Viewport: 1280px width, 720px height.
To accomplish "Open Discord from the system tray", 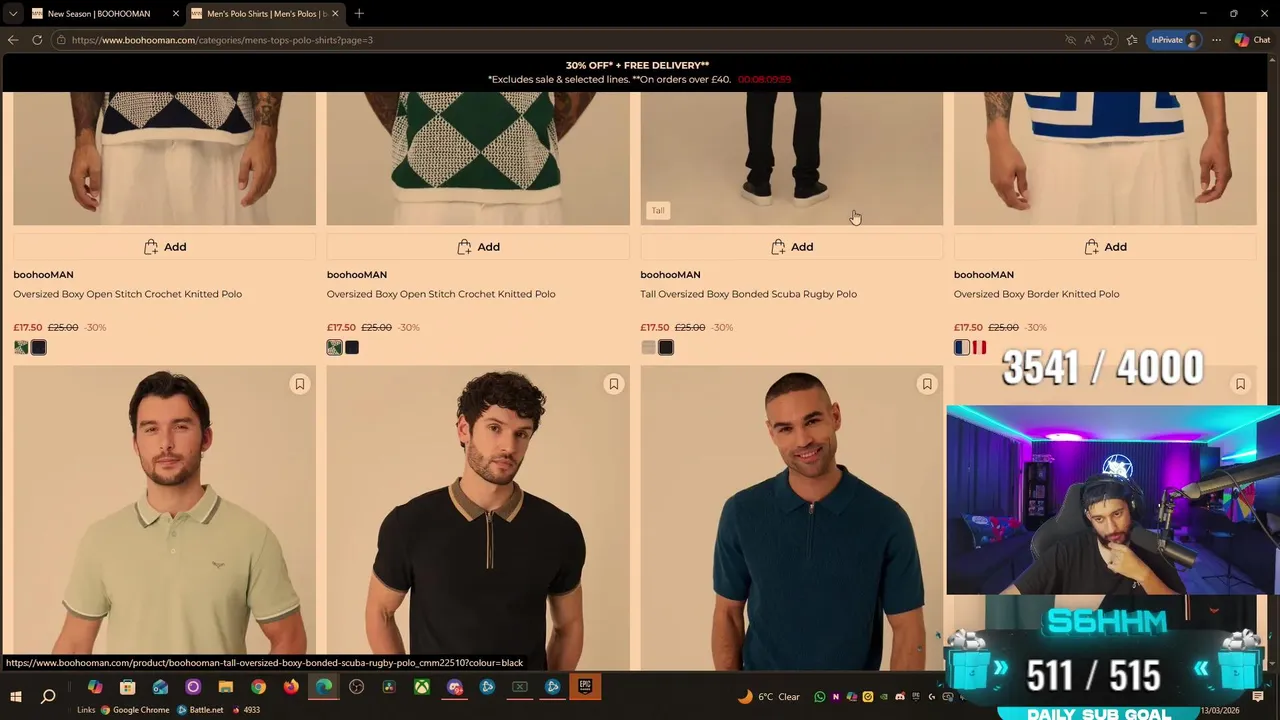I will [900, 697].
